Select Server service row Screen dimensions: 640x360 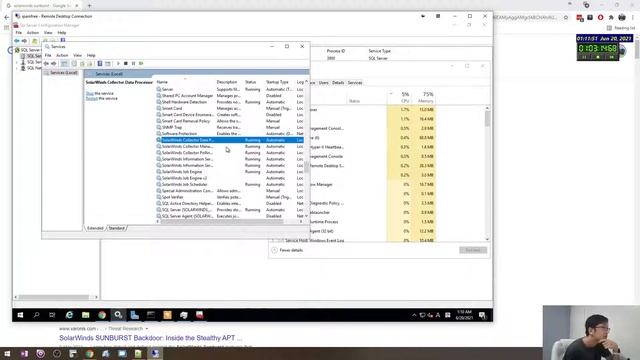click(x=230, y=89)
